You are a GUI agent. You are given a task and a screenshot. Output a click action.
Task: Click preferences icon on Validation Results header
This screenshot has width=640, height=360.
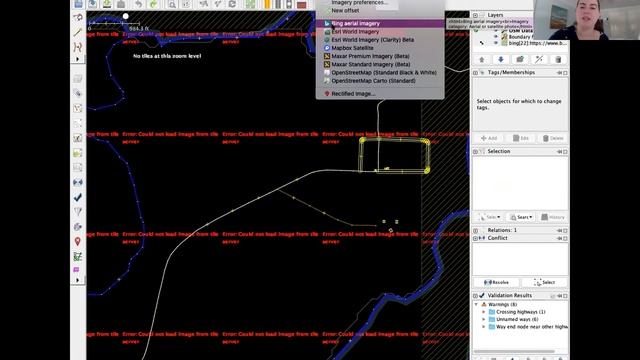[x=553, y=296]
